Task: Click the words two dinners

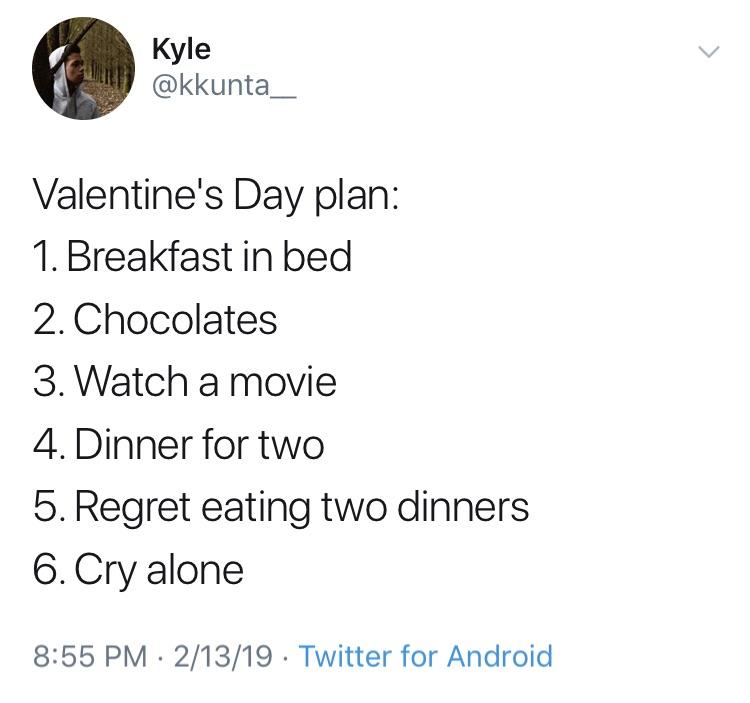Action: pyautogui.click(x=425, y=507)
